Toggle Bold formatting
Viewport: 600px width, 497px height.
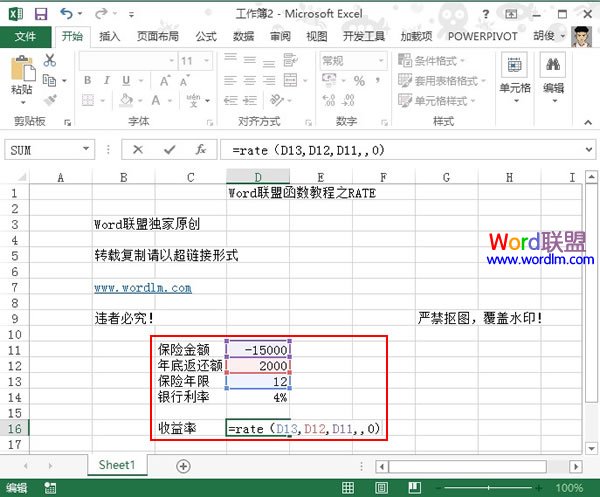click(x=88, y=80)
